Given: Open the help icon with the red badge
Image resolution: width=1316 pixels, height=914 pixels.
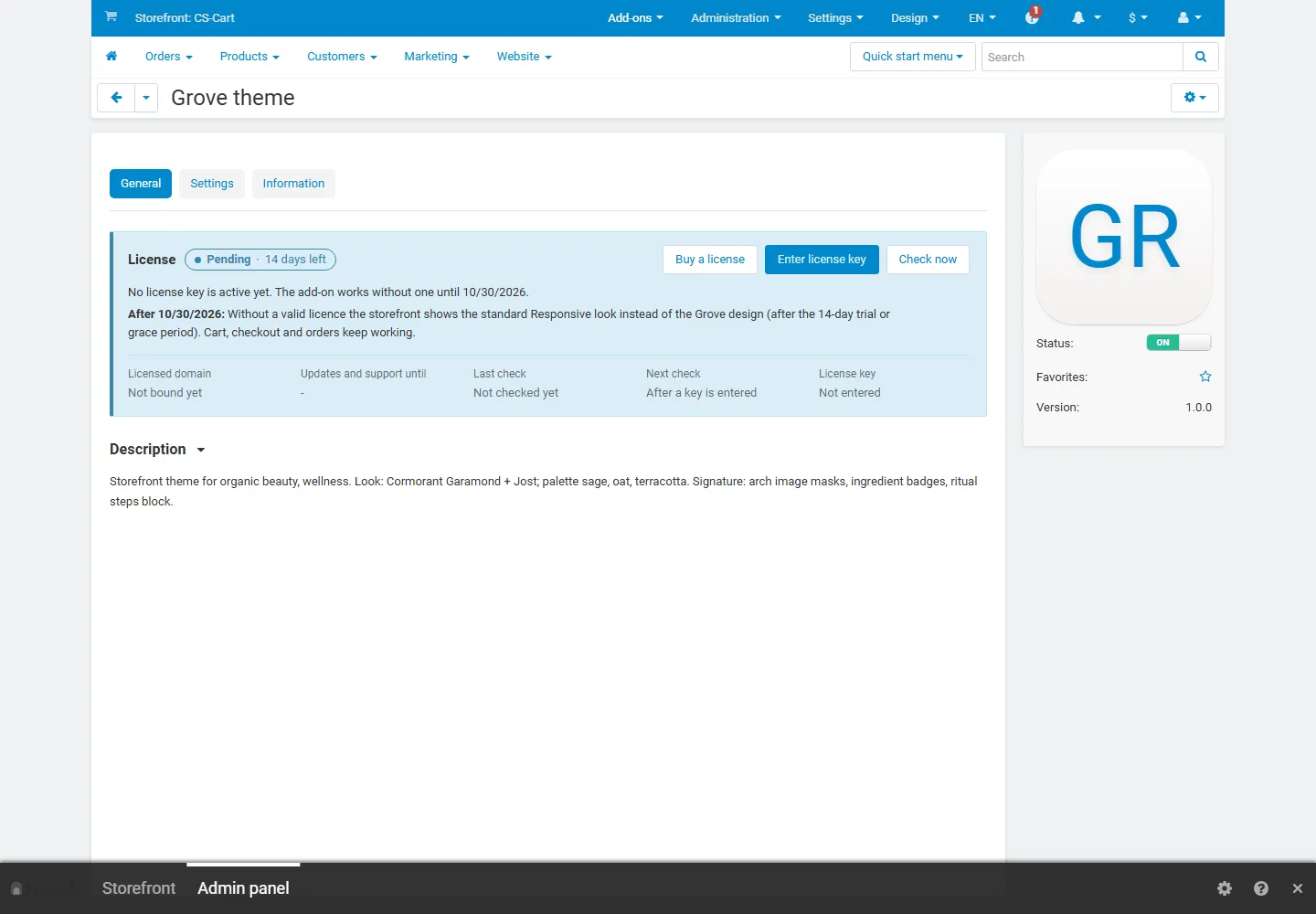Looking at the screenshot, I should tap(1033, 16).
